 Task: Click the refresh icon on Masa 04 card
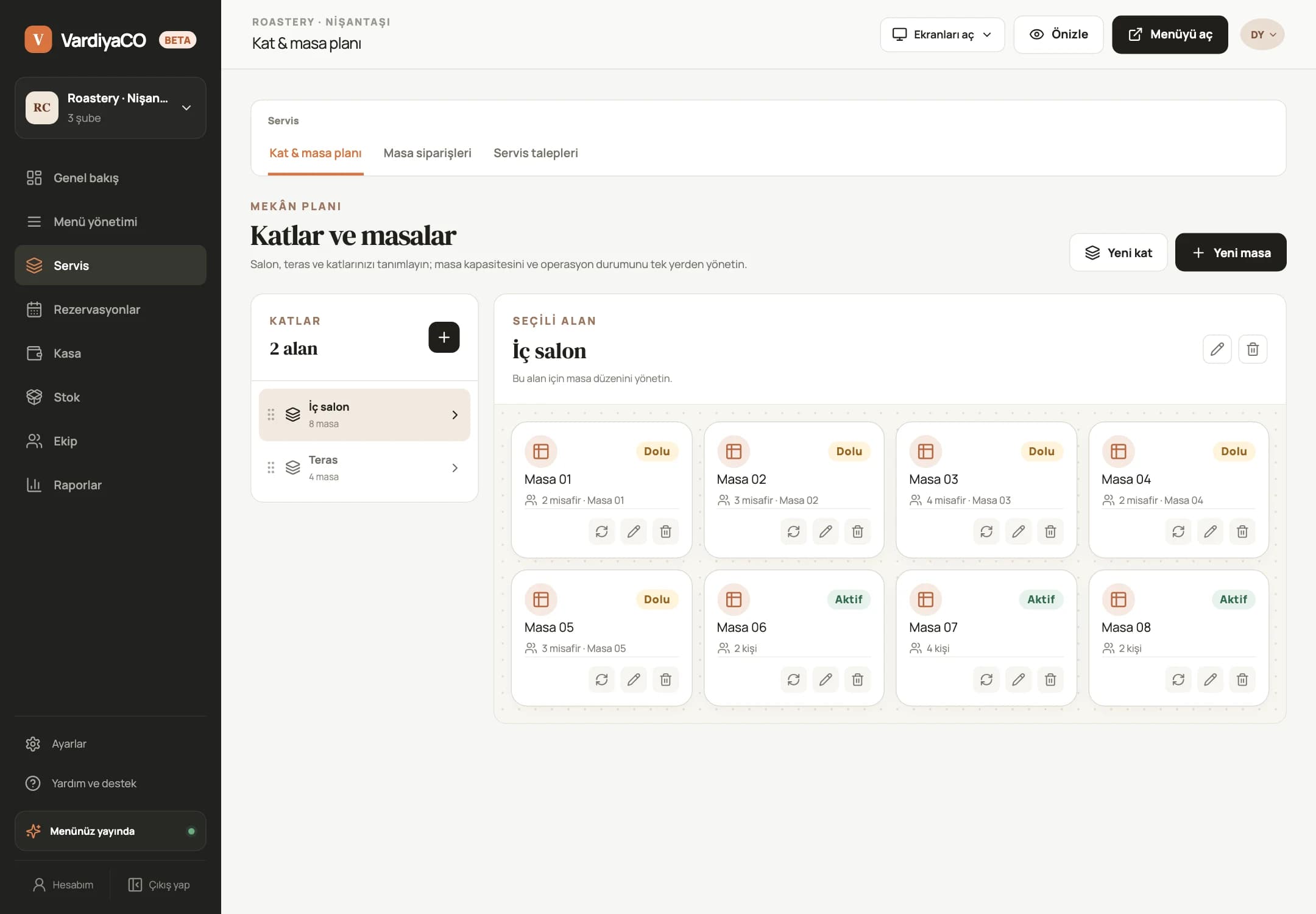point(1178,531)
